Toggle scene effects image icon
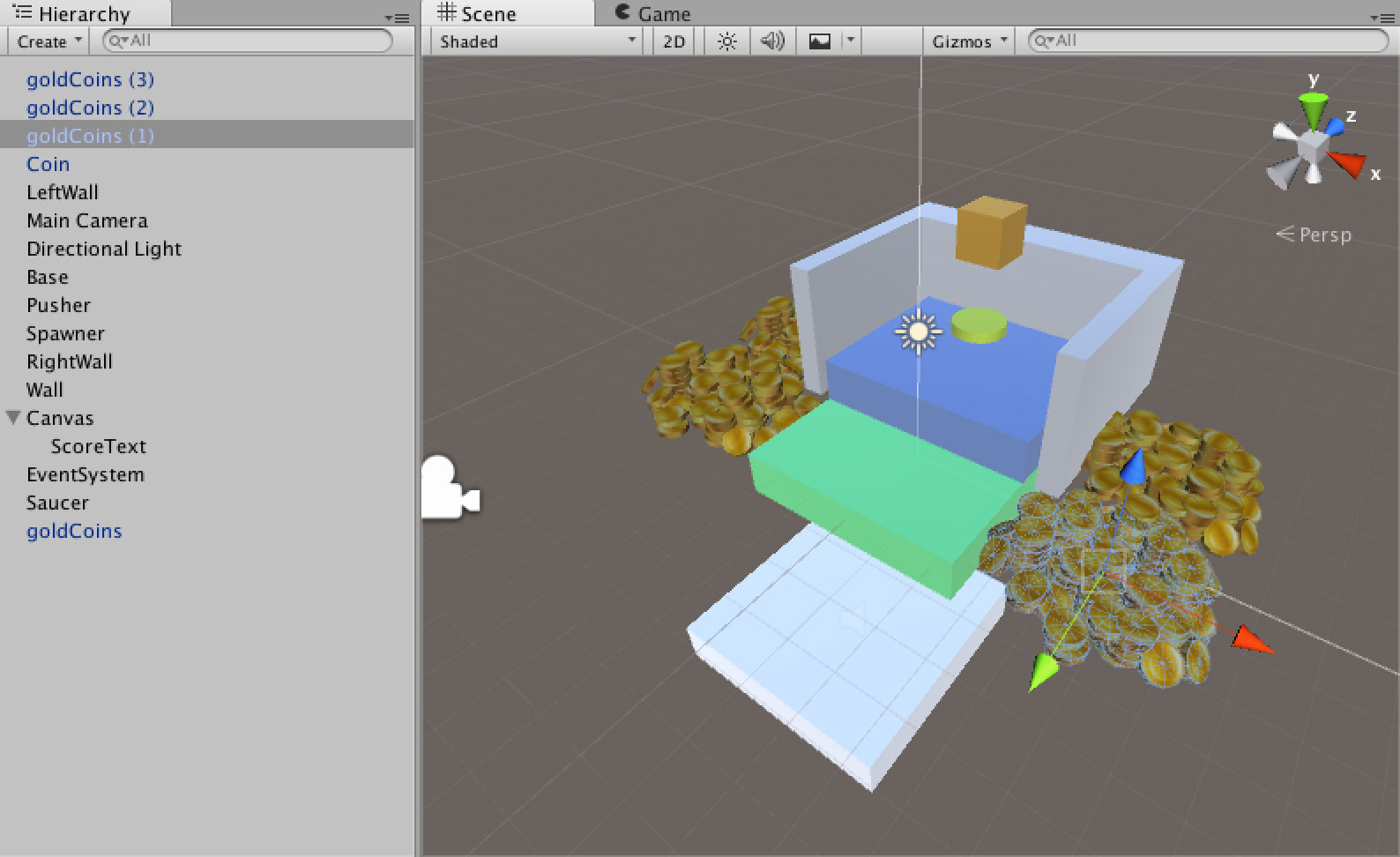1400x857 pixels. [x=820, y=41]
